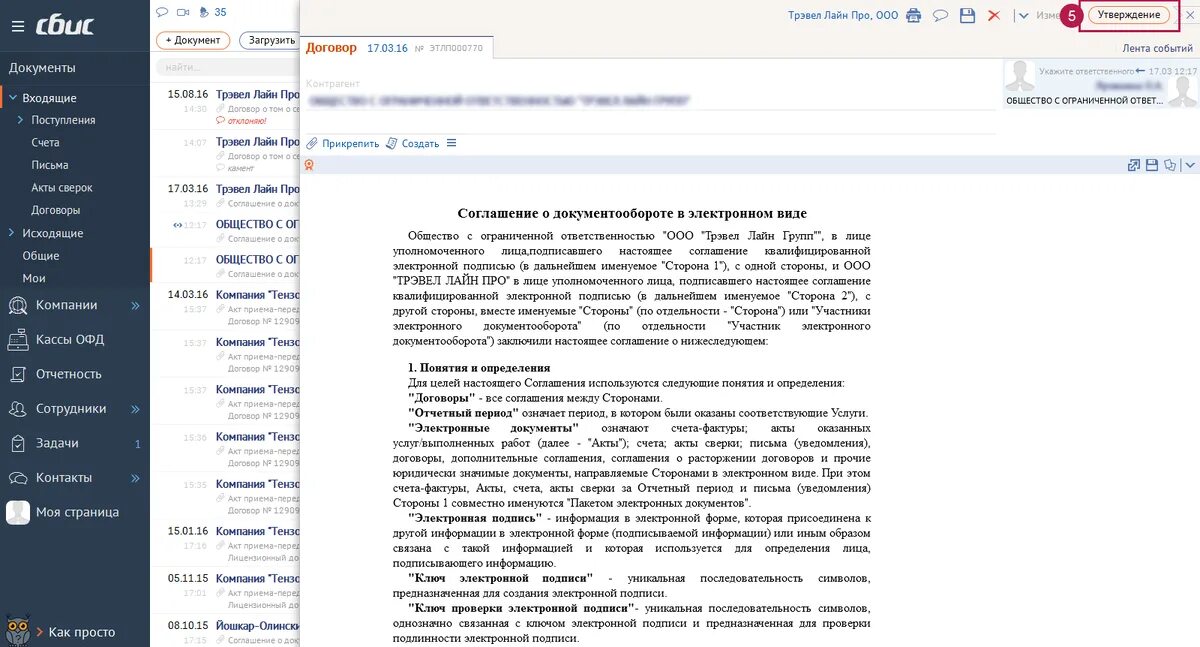Open Общие documents folder
The height and width of the screenshot is (647, 1200).
coord(41,256)
